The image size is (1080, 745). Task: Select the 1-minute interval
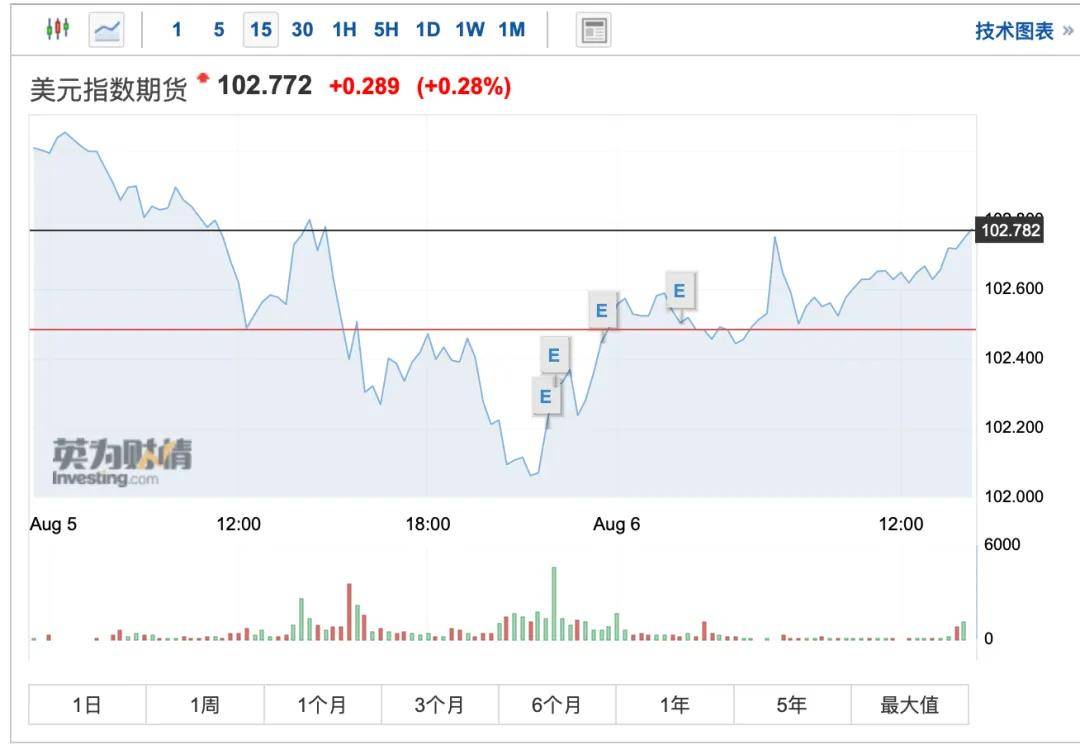tap(177, 30)
